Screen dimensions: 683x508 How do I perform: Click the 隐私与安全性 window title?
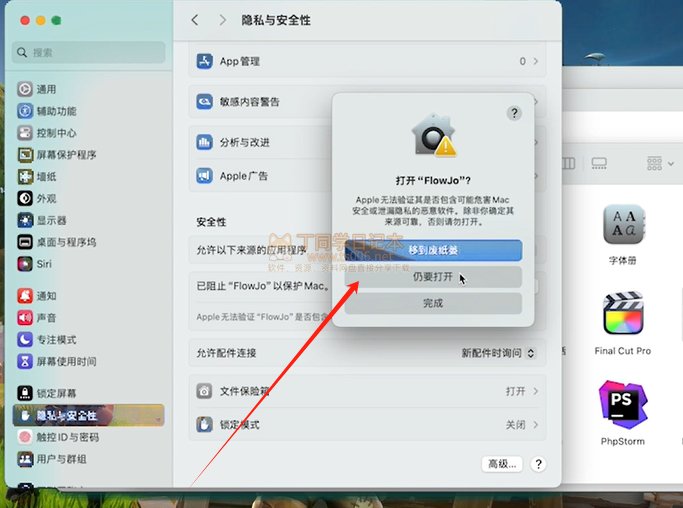pos(276,20)
